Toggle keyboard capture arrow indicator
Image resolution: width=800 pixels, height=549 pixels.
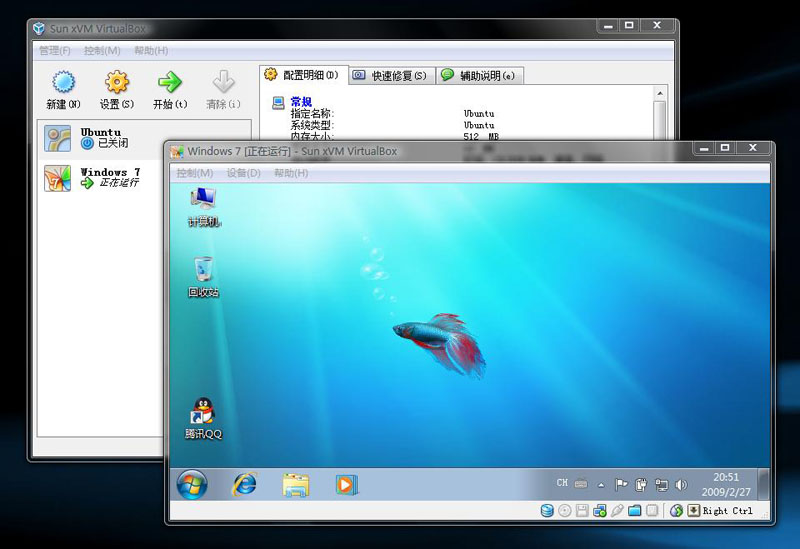click(x=693, y=511)
